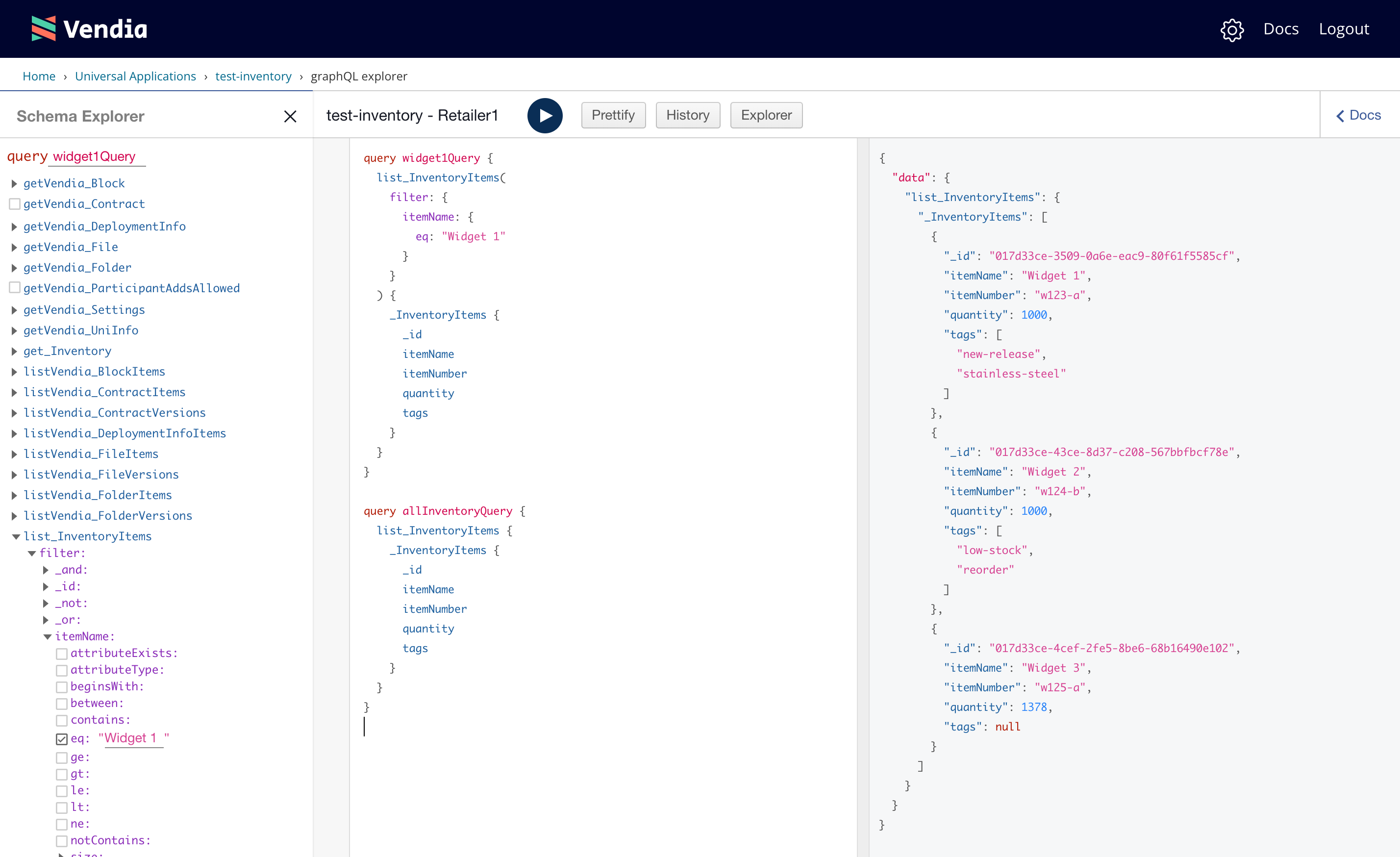
Task: Expand listVendia_ContractItems node
Action: point(14,392)
